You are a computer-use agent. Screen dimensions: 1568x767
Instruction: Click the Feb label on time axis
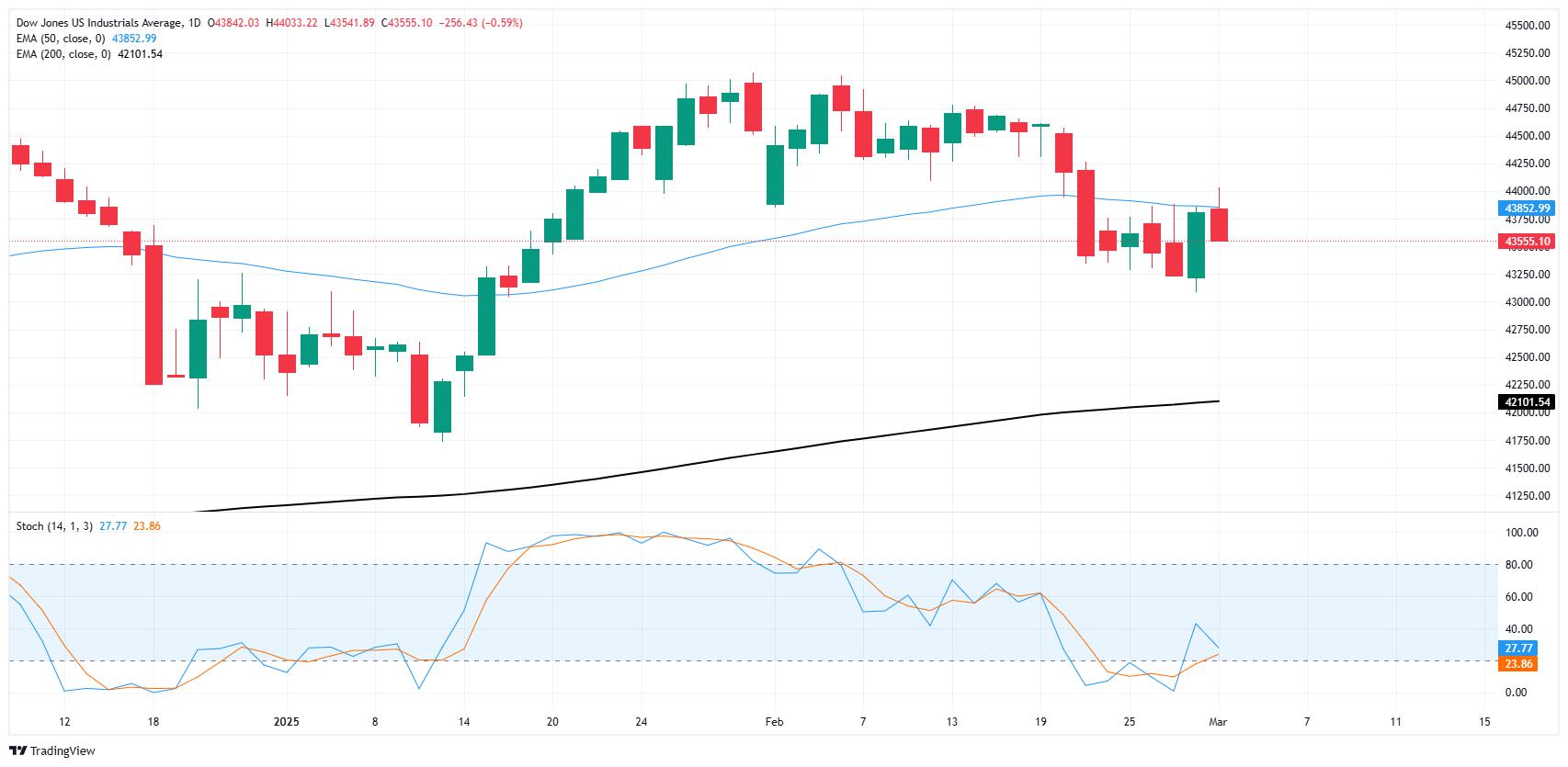coord(774,722)
